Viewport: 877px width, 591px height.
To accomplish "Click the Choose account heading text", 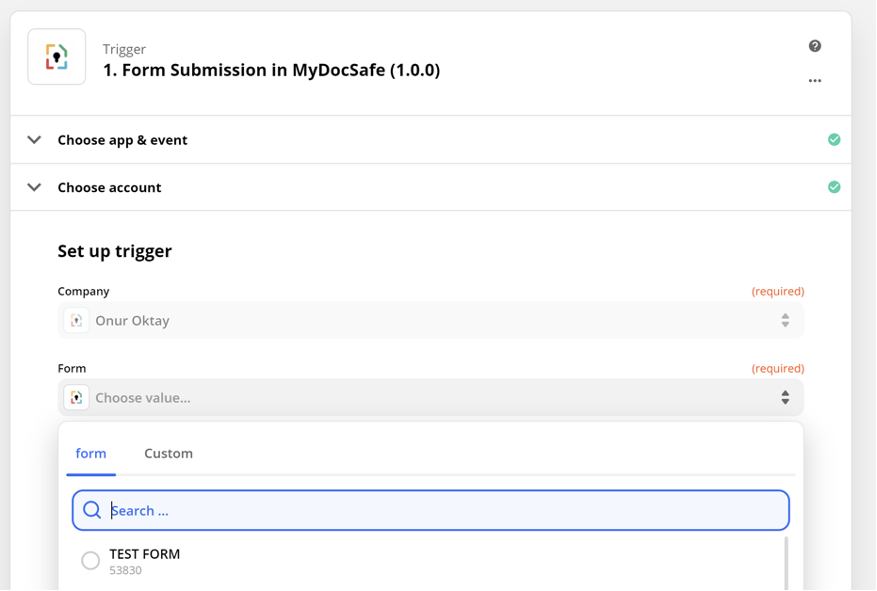I will (109, 187).
